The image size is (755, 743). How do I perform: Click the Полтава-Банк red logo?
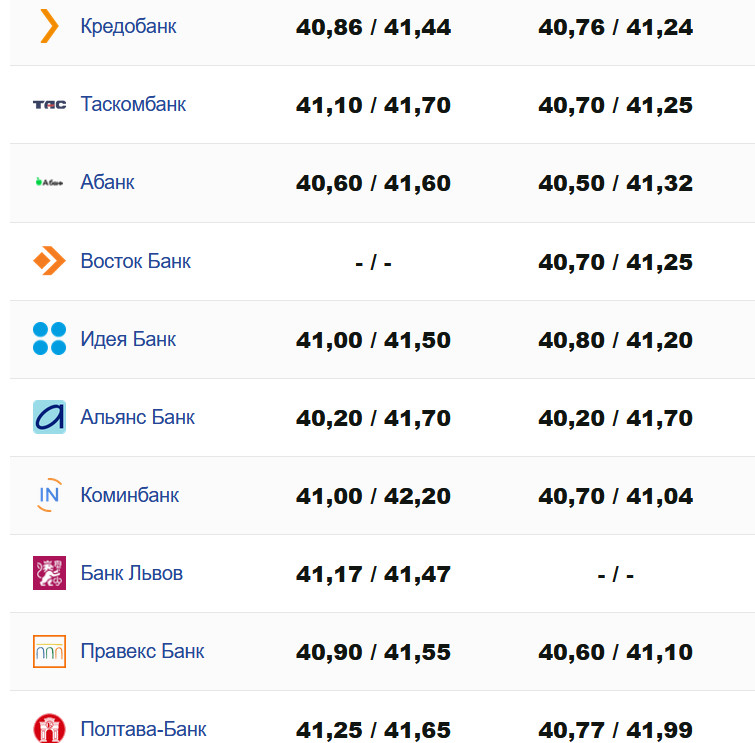pyautogui.click(x=49, y=728)
